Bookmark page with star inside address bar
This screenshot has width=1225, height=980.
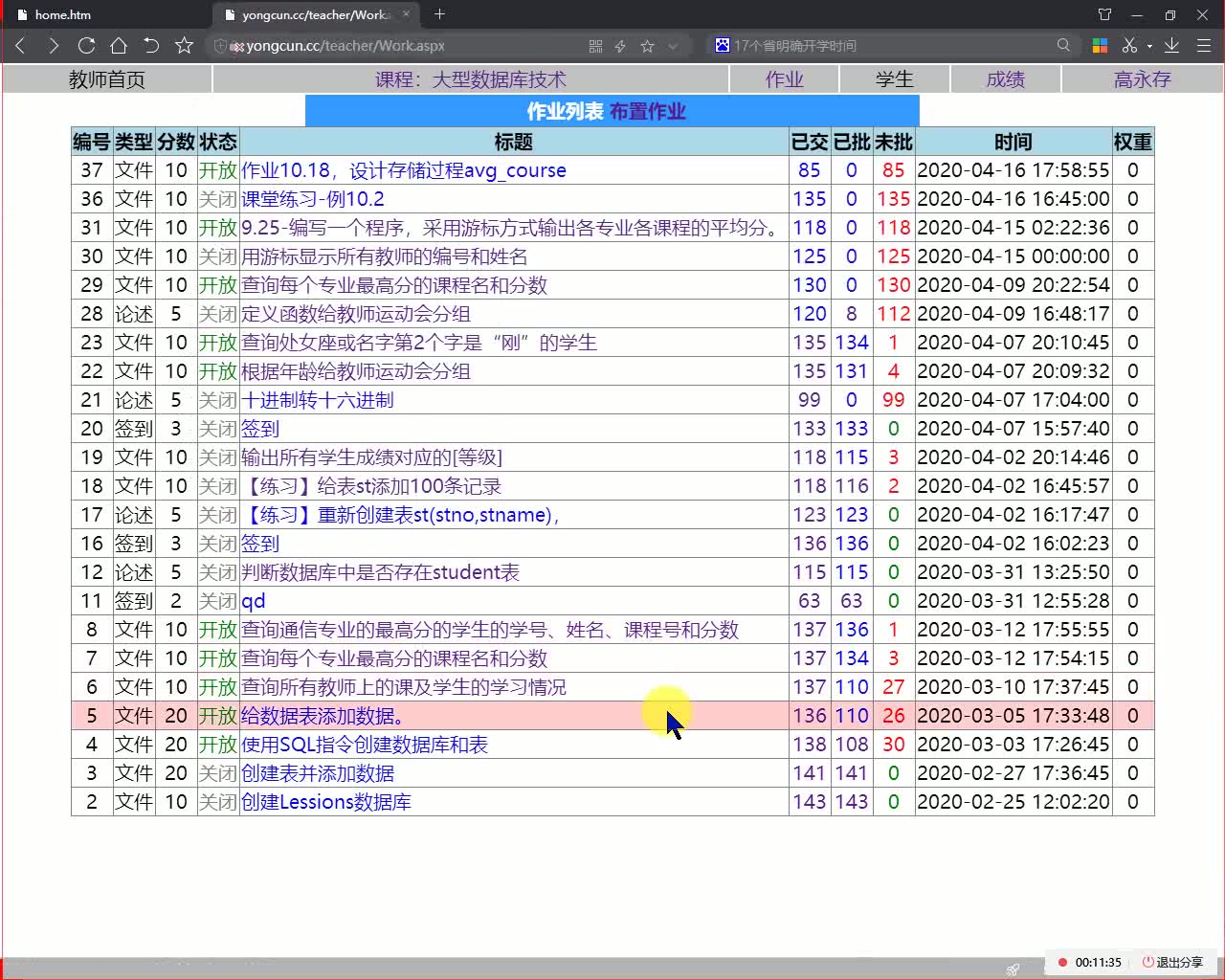click(x=647, y=46)
